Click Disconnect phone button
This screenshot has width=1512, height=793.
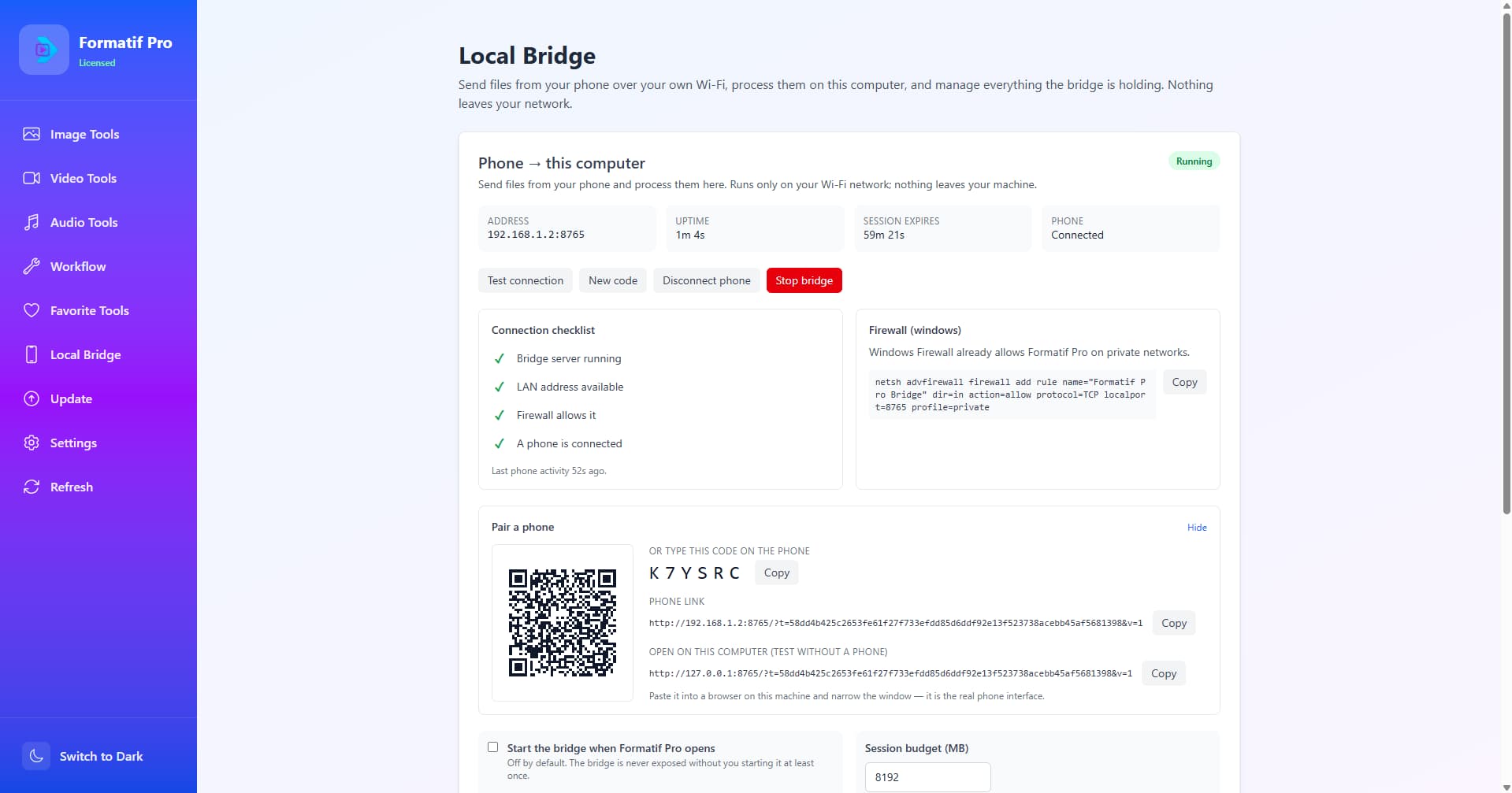[x=707, y=280]
